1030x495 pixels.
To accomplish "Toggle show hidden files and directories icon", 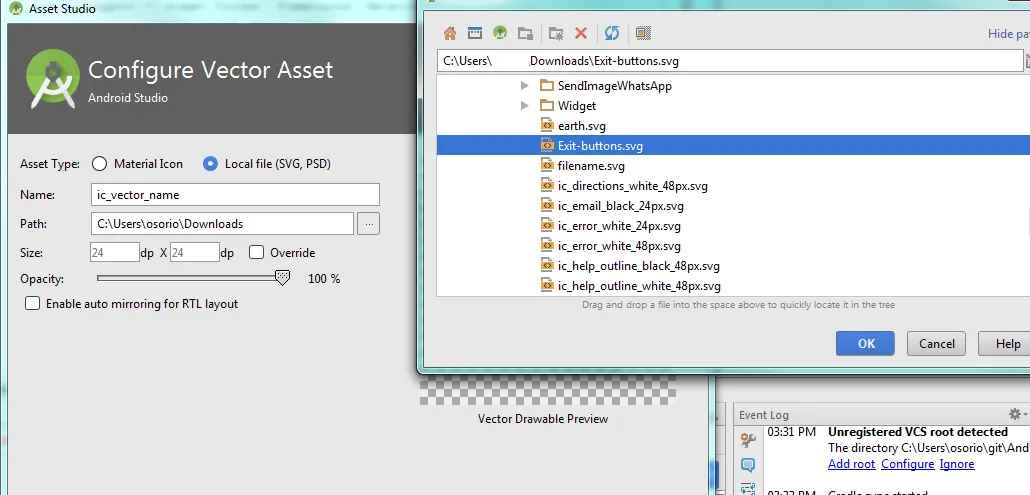I will tap(643, 33).
